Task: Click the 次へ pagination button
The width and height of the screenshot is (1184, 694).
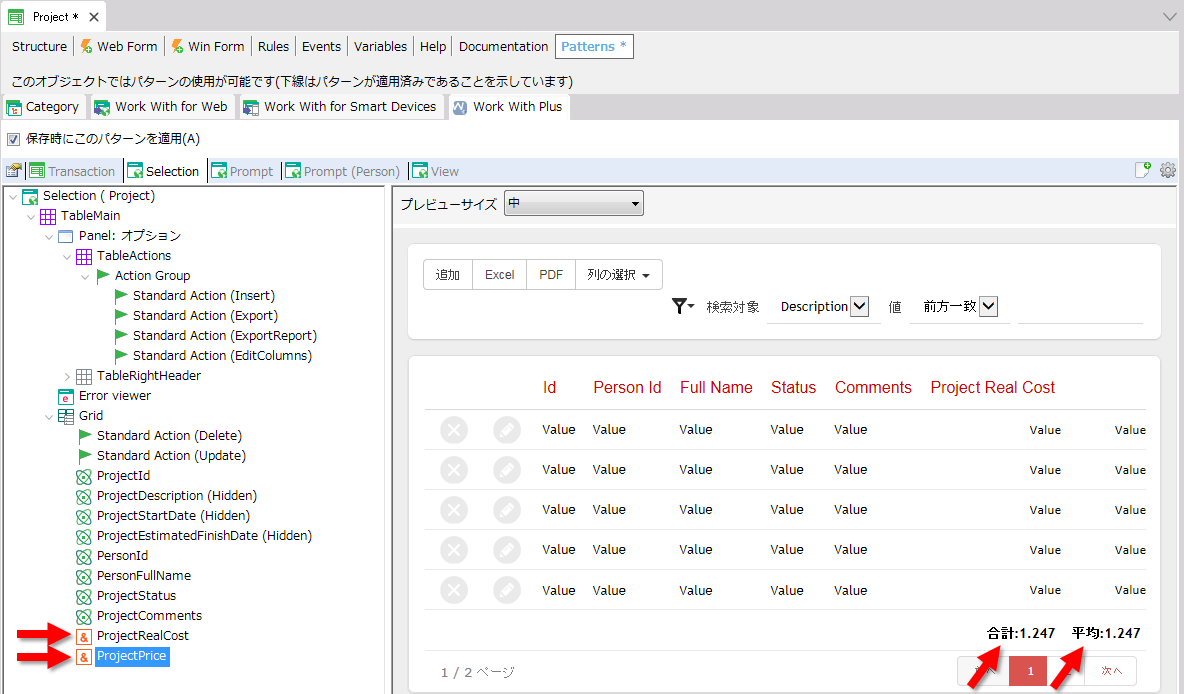Action: point(1110,671)
